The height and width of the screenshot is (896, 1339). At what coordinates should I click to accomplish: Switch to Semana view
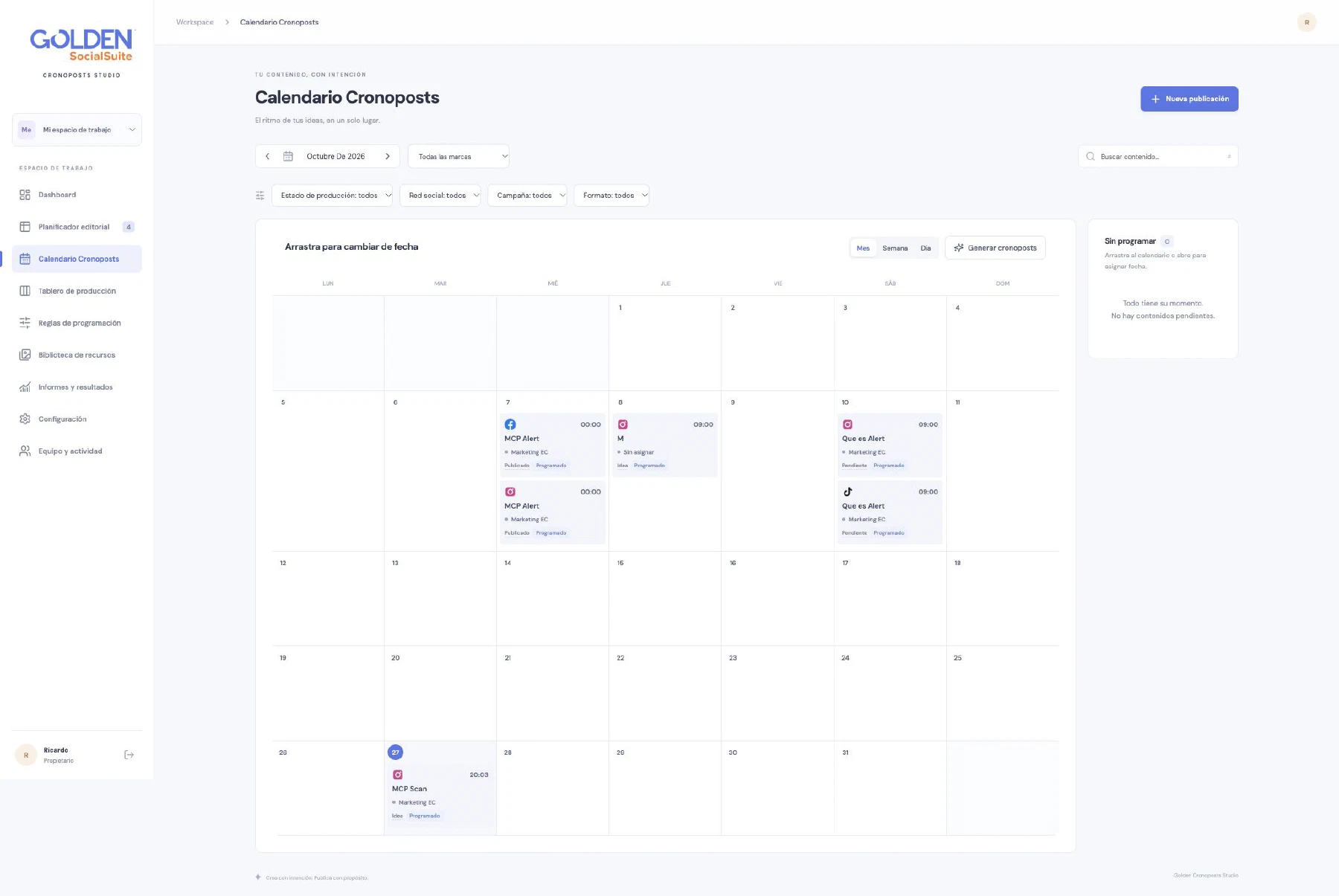[895, 248]
